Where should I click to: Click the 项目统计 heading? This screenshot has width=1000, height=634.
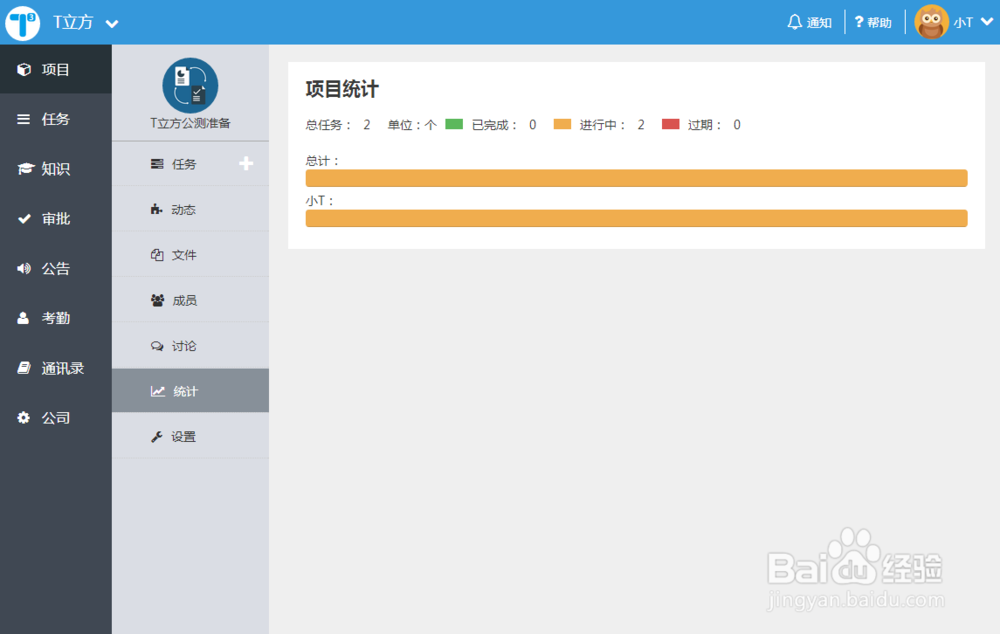(342, 89)
